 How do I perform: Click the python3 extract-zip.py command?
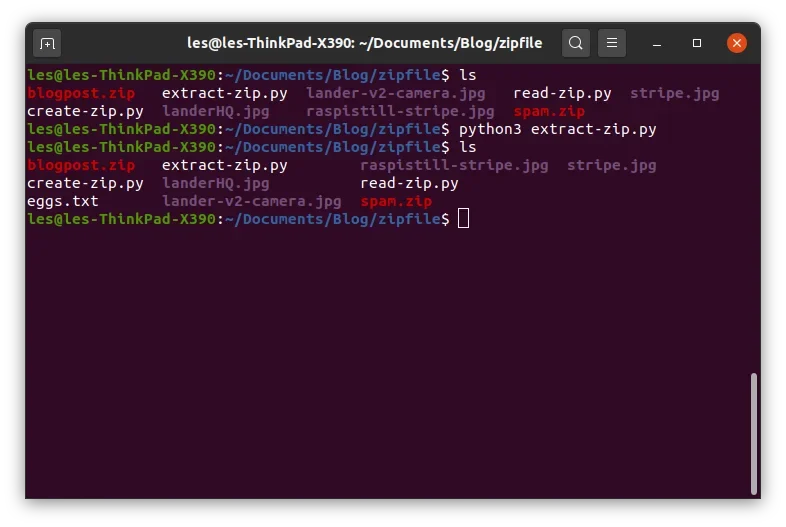pos(557,129)
